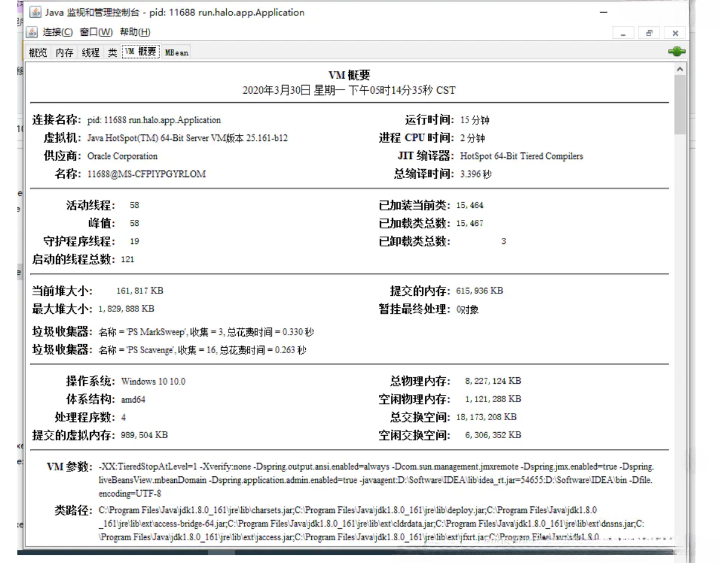Screen dimensions: 720x563
Task: Click the green connection status icon
Action: click(676, 51)
